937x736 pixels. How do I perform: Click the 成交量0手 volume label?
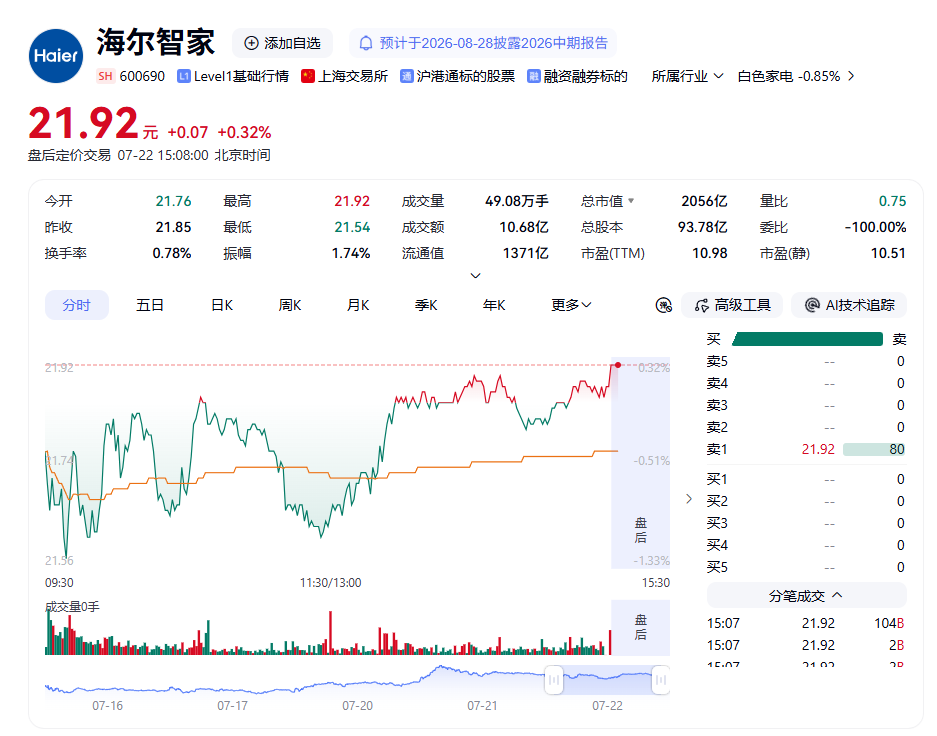(72, 607)
